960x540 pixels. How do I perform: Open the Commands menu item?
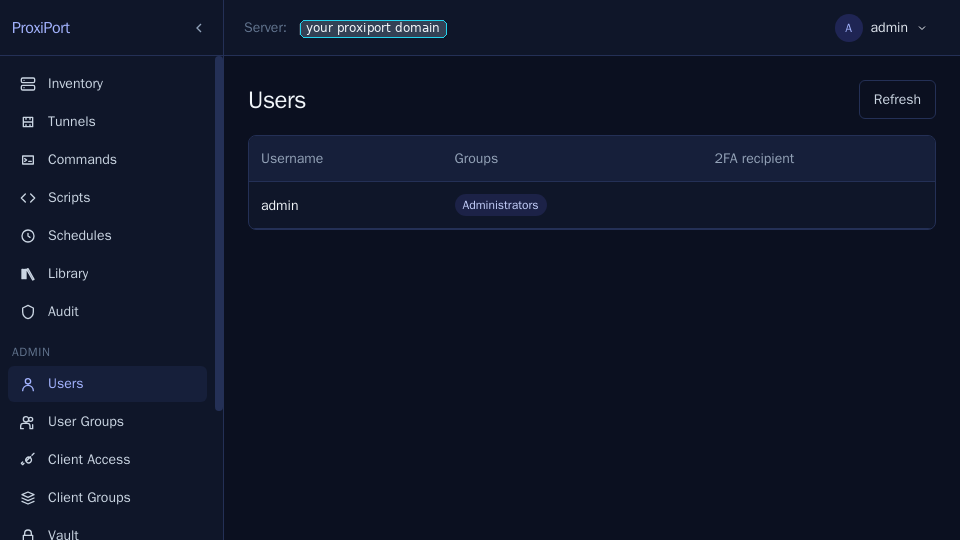[x=107, y=160]
